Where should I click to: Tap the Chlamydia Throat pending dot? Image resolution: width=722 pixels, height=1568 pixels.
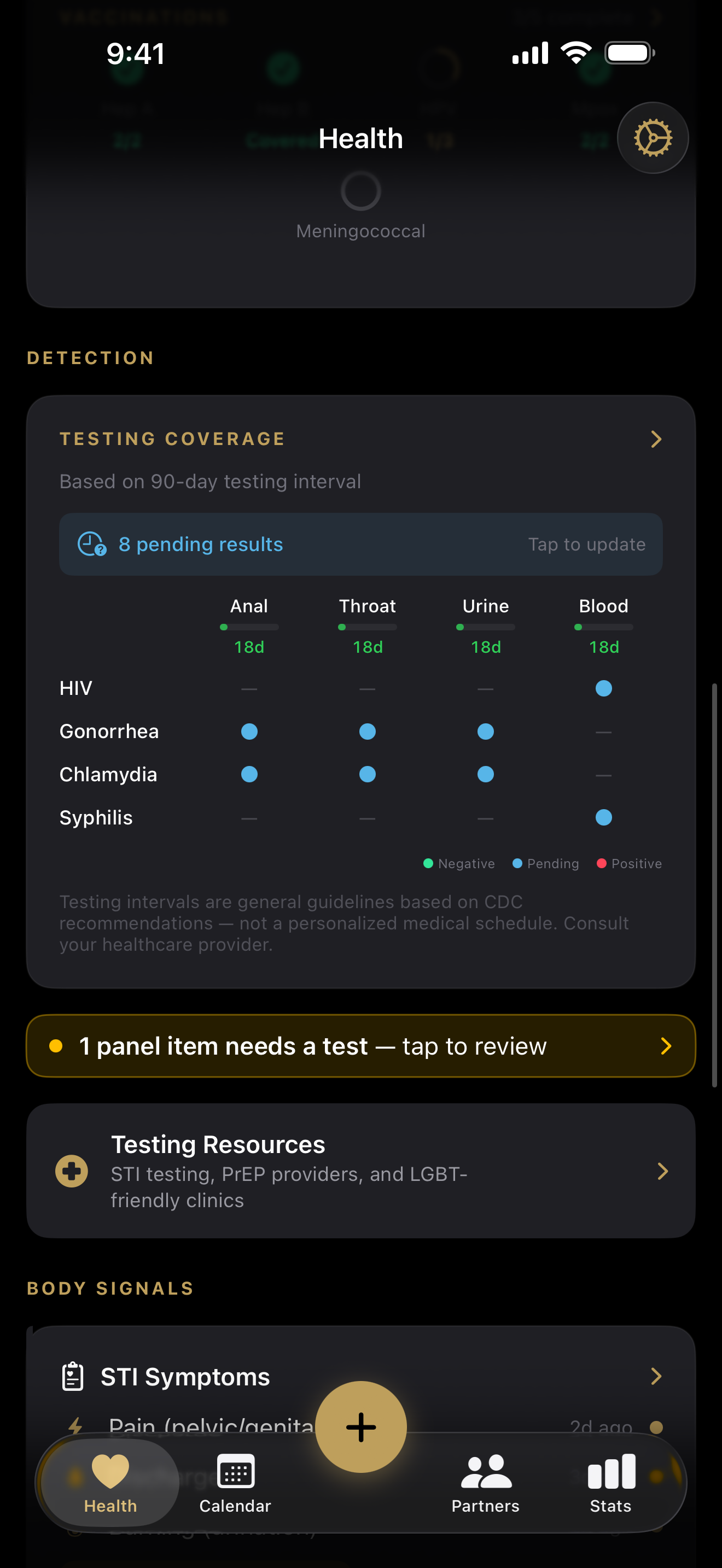pyautogui.click(x=367, y=774)
